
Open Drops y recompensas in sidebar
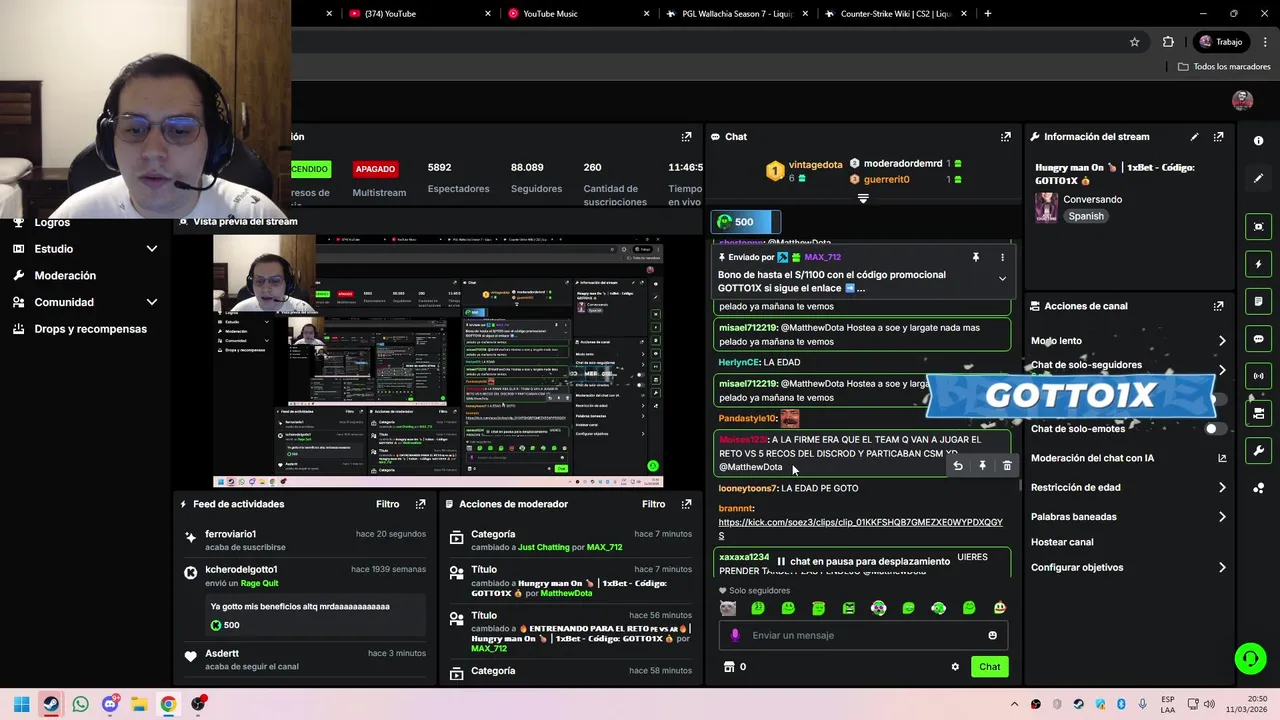pos(90,329)
